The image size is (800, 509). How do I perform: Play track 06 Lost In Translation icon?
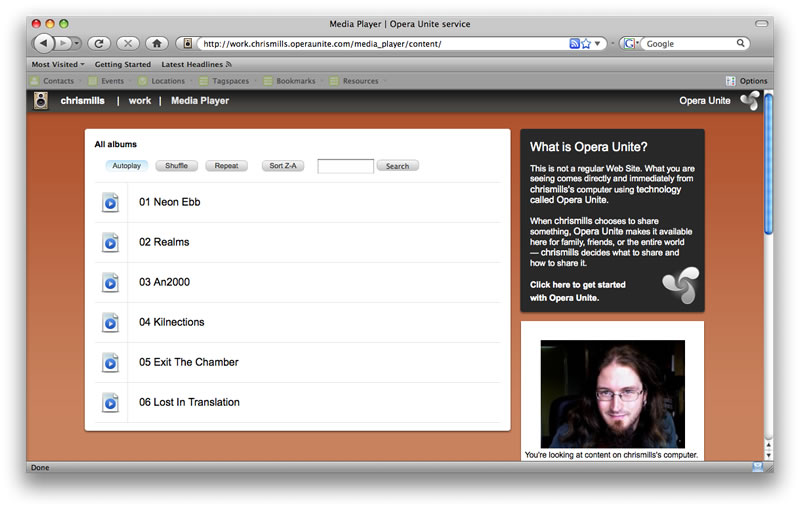click(x=110, y=403)
